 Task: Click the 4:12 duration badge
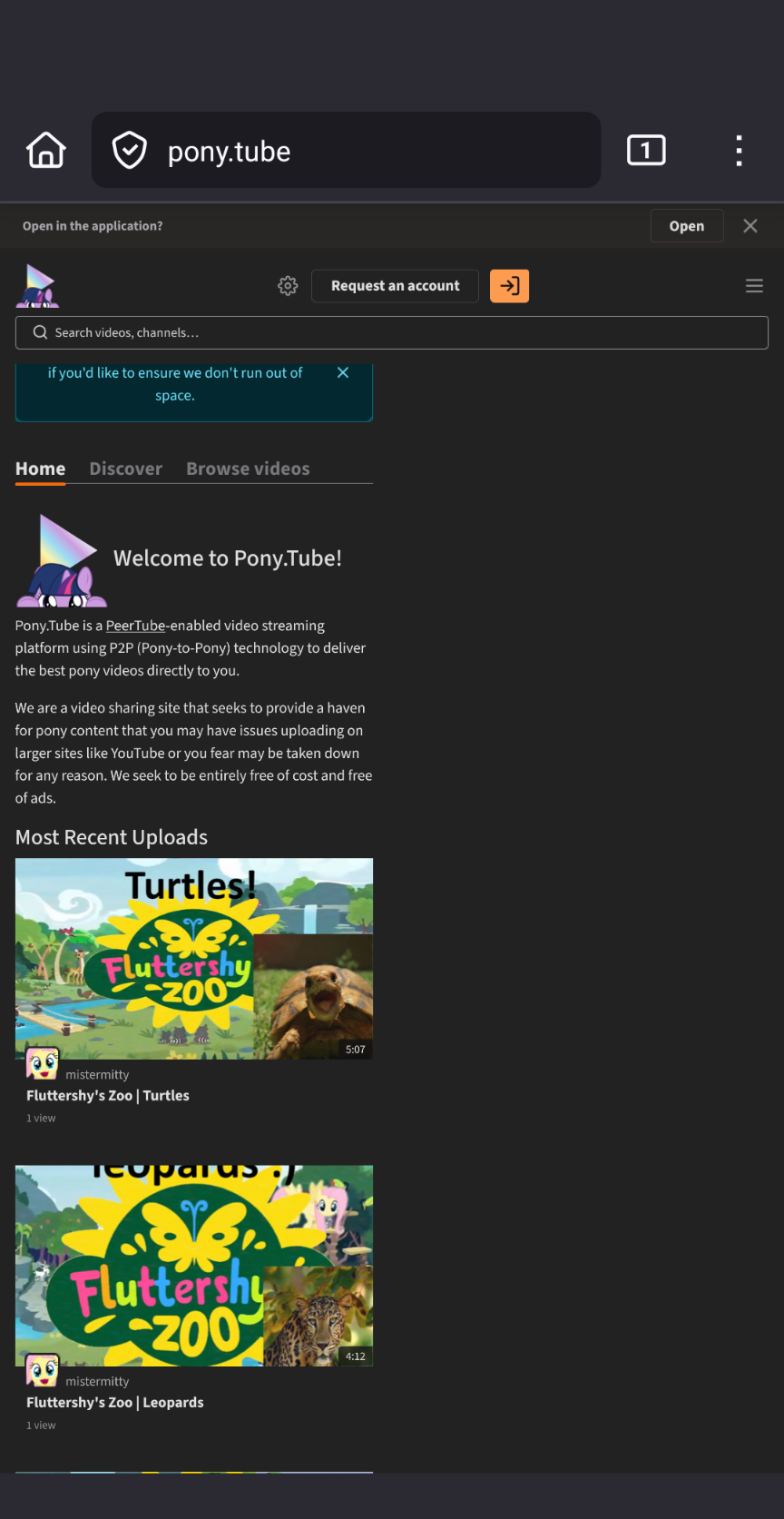(x=356, y=1356)
